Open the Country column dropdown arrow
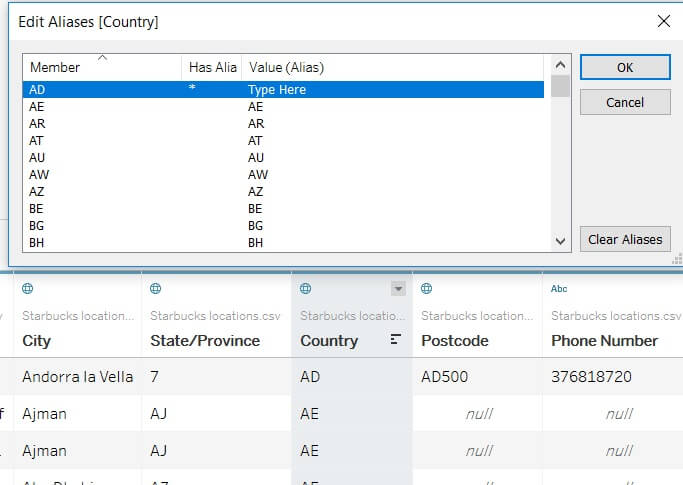The height and width of the screenshot is (485, 683). 398,289
